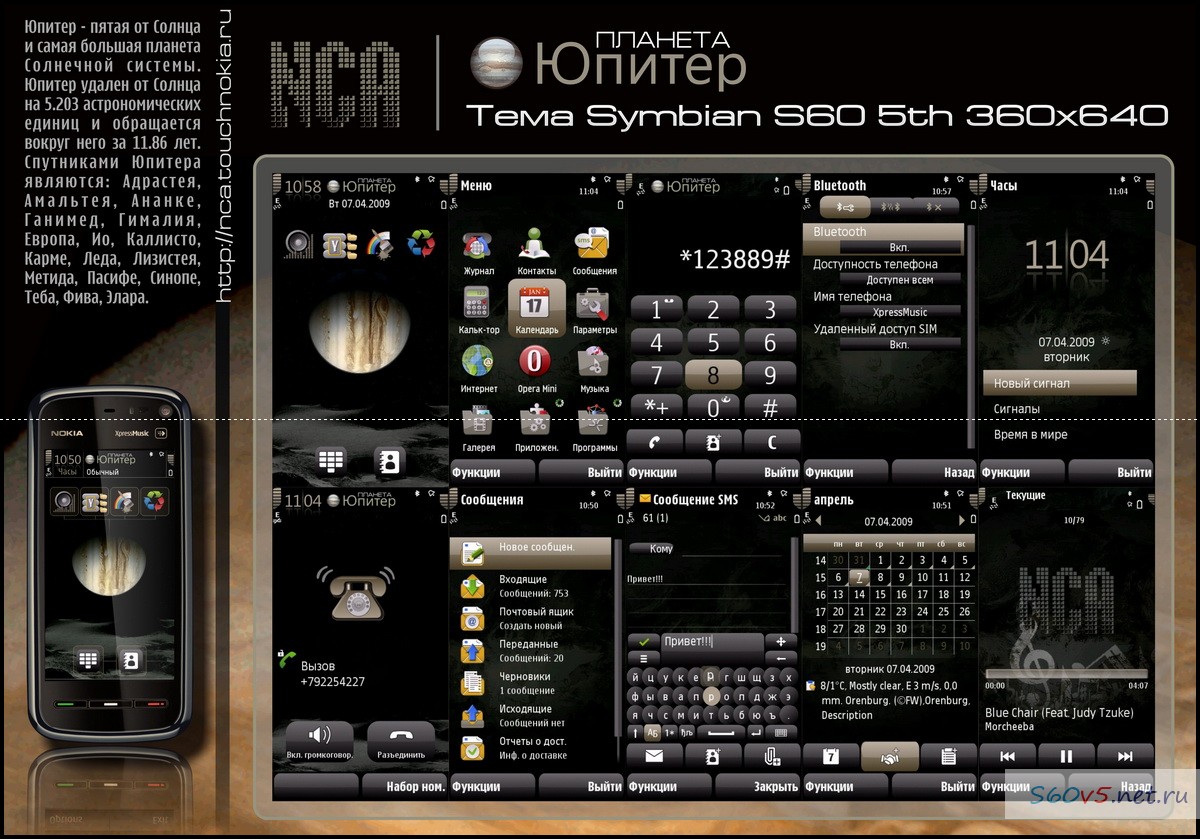Edit Имя телефона field XpressMusic
The image size is (1200, 839).
pos(899,312)
